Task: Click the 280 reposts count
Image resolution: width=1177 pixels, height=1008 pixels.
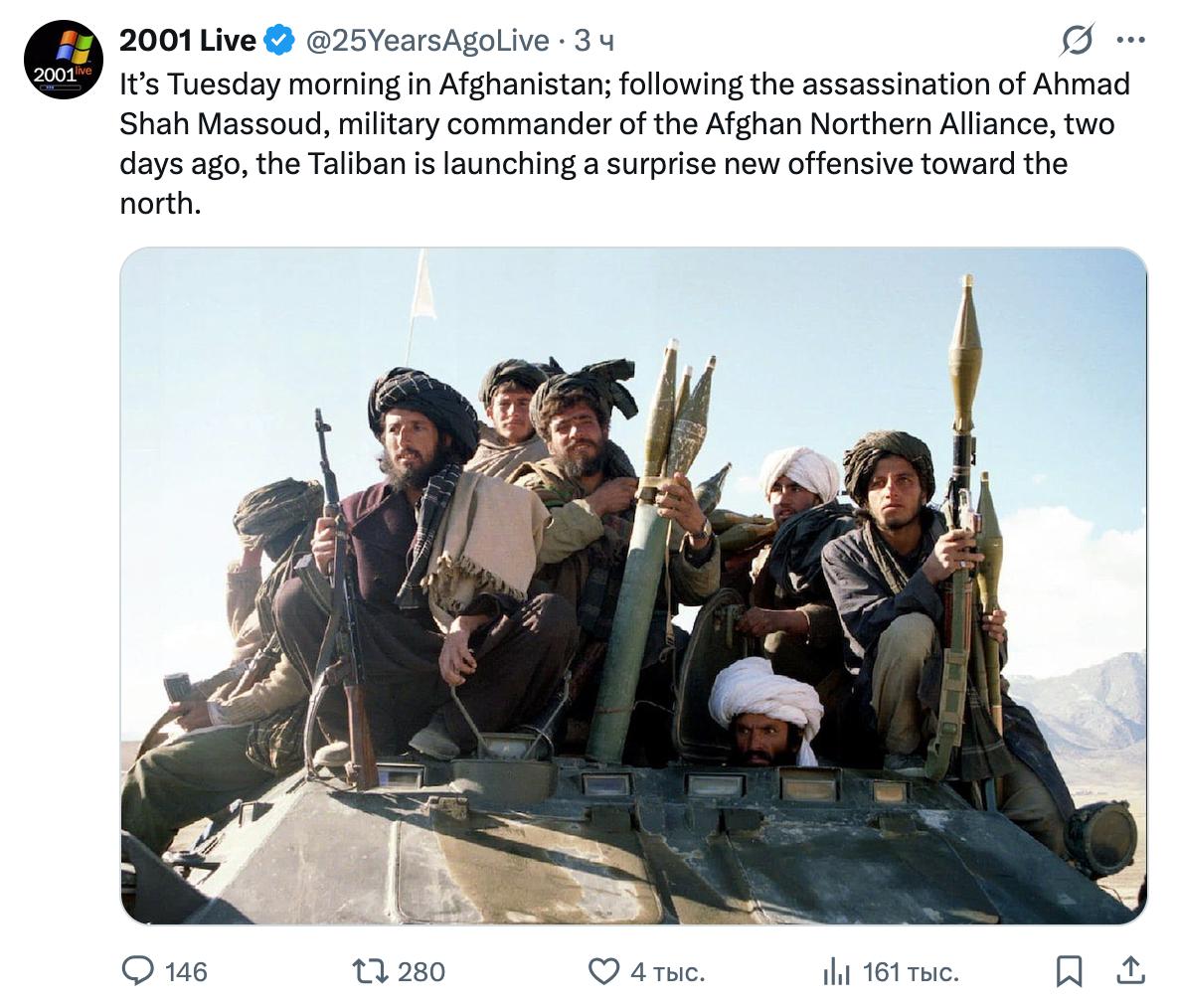Action: [x=421, y=972]
